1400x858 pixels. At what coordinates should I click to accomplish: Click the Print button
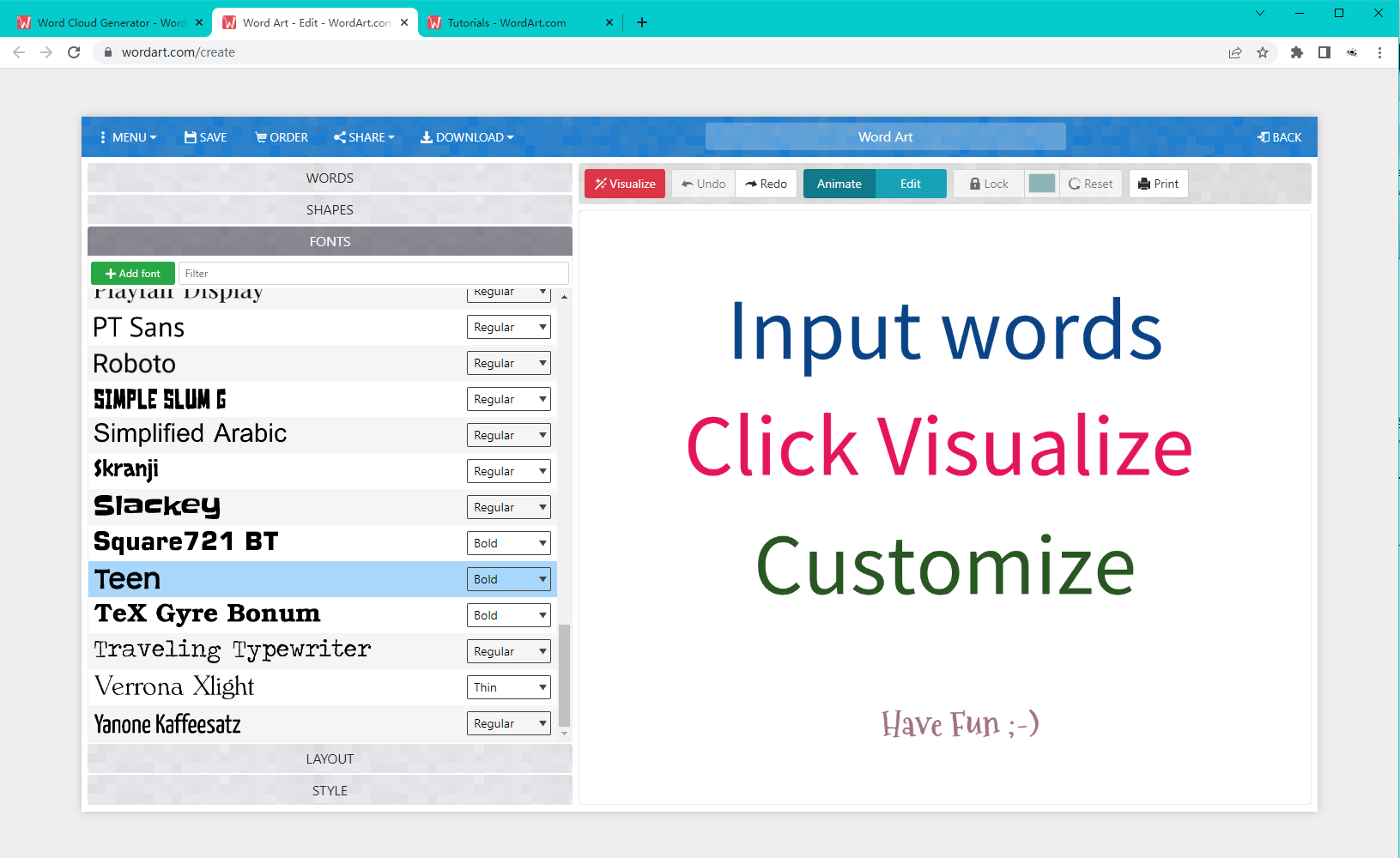[x=1159, y=184]
